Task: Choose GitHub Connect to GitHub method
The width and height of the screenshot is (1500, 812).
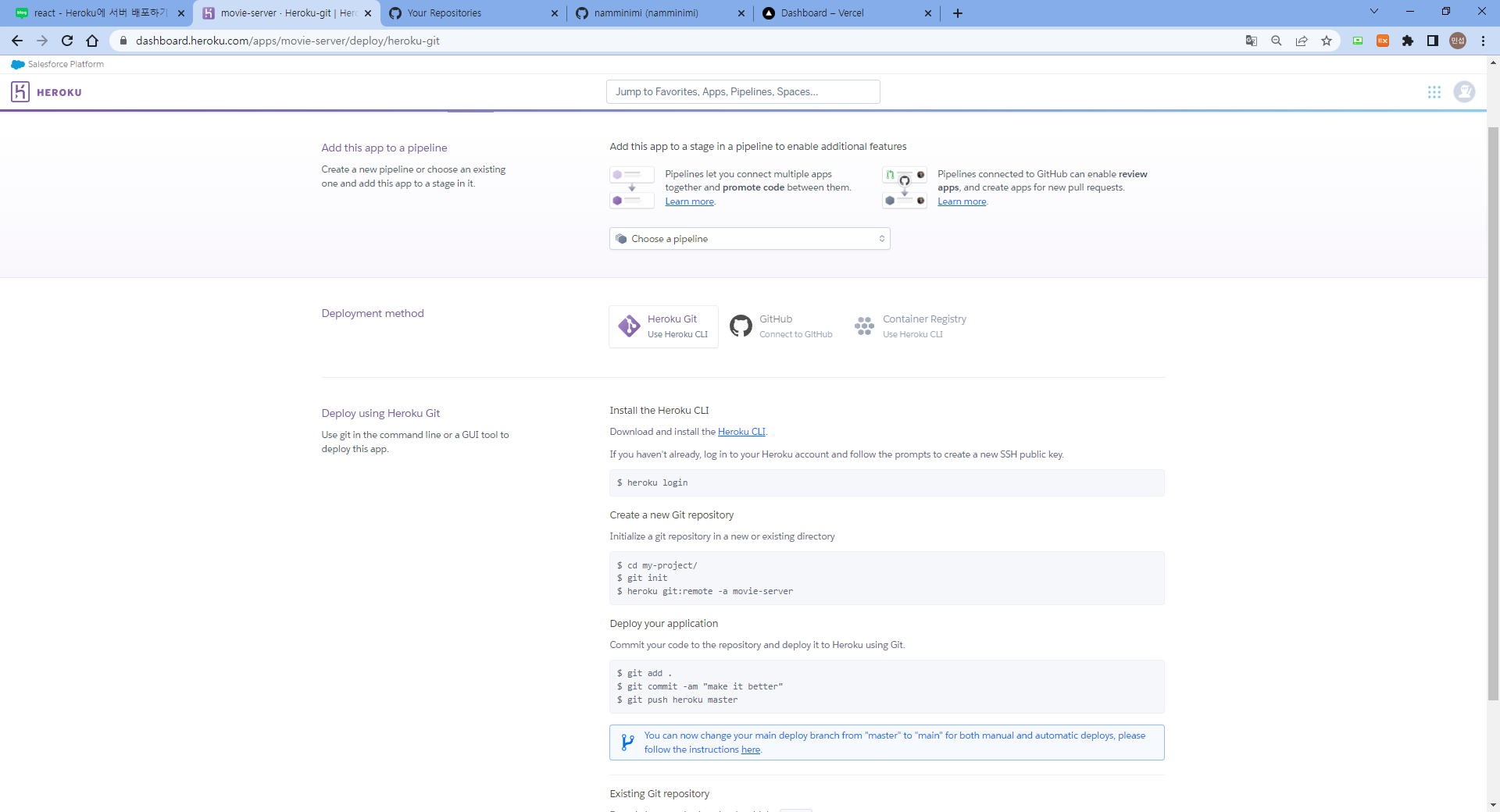Action: coord(781,326)
